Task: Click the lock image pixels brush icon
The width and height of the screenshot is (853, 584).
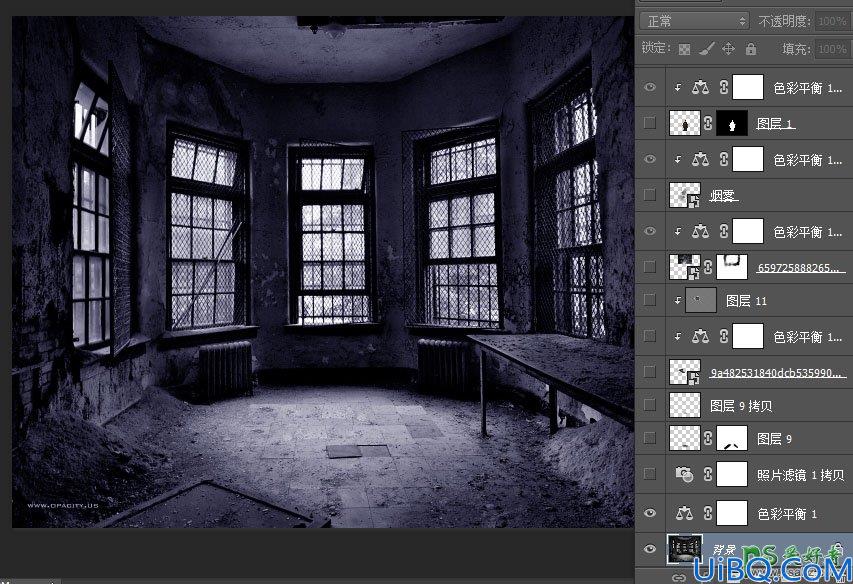Action: coord(706,49)
